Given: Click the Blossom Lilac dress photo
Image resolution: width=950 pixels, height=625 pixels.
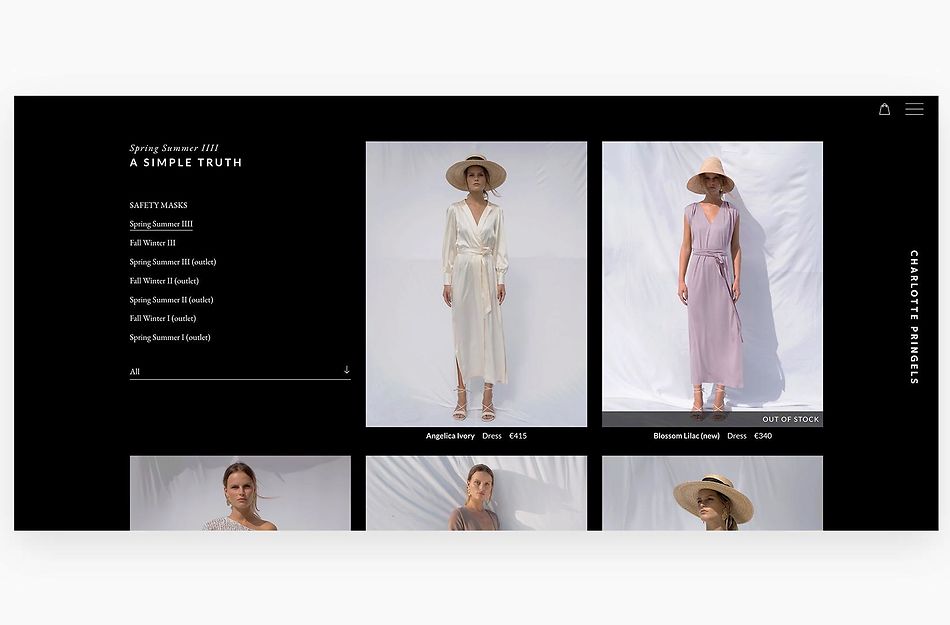Looking at the screenshot, I should pyautogui.click(x=712, y=280).
